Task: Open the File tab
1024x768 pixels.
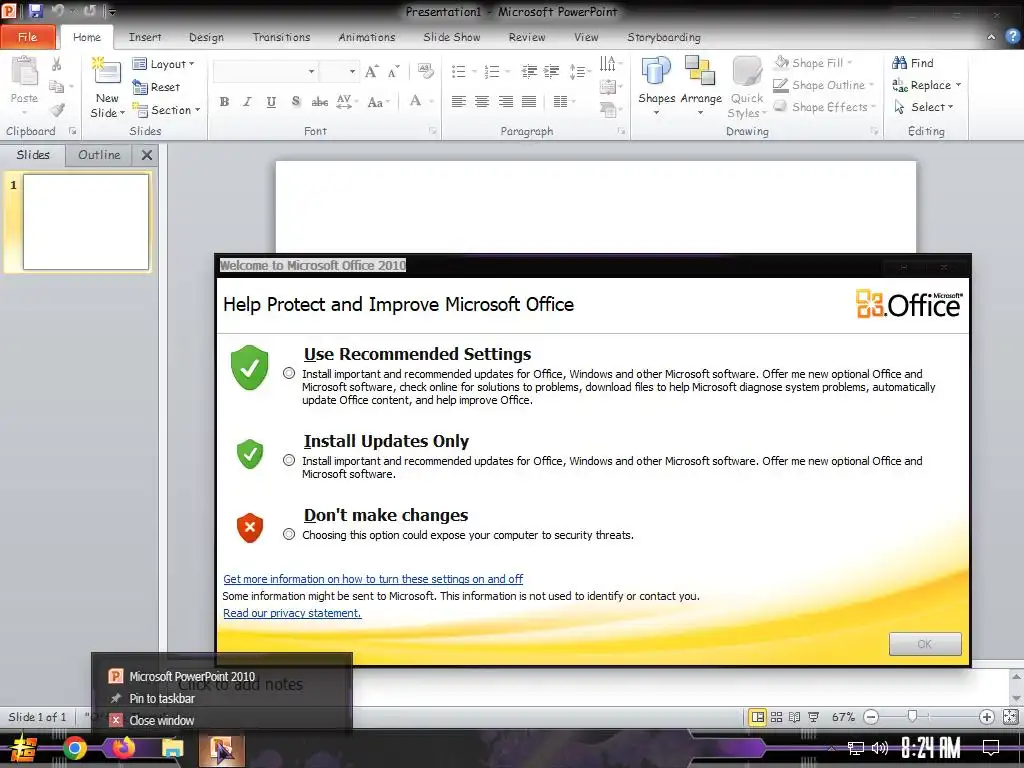Action: 27,37
